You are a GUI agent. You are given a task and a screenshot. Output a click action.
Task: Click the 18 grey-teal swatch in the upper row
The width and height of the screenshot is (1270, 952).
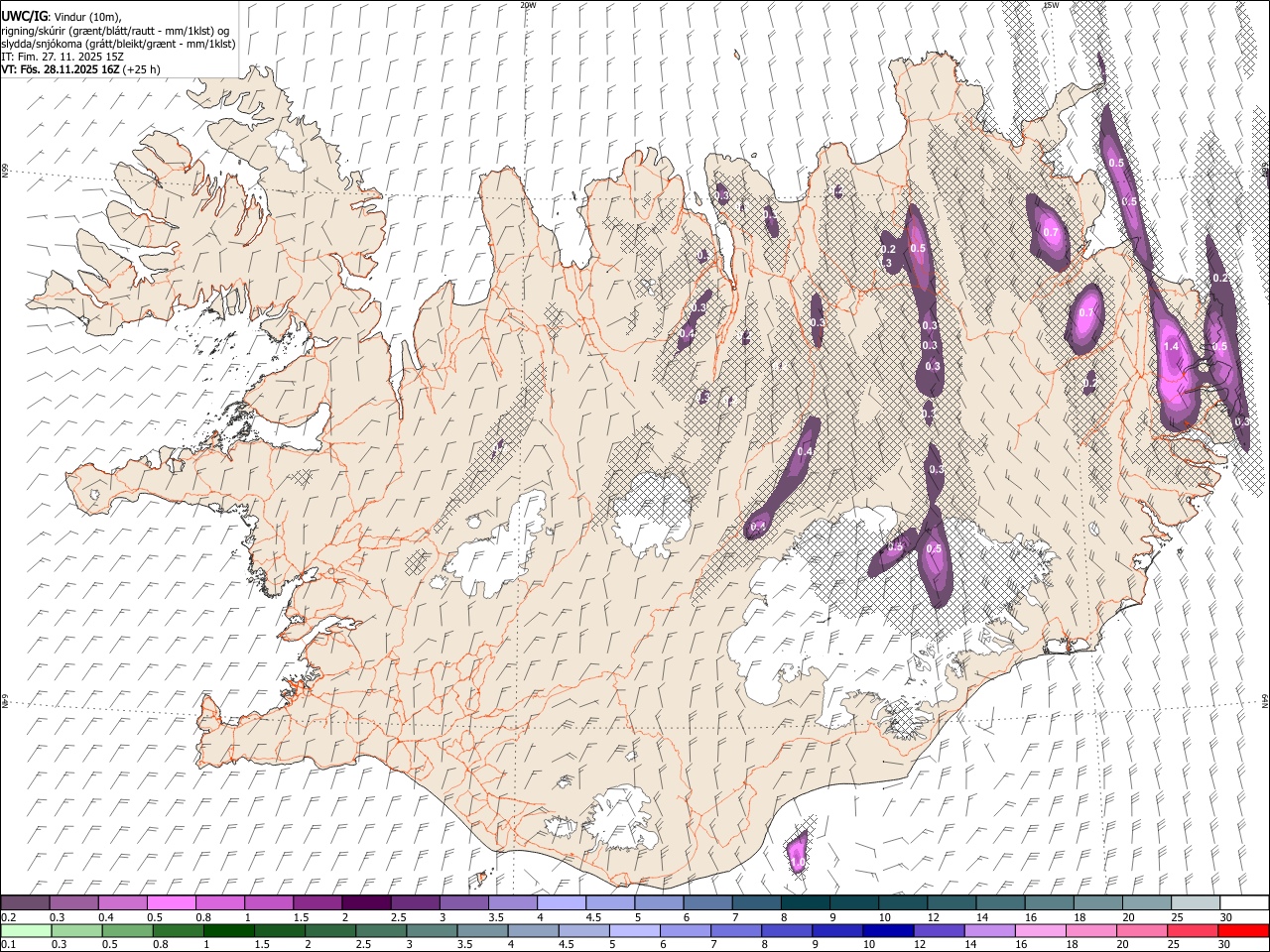coord(1097,902)
